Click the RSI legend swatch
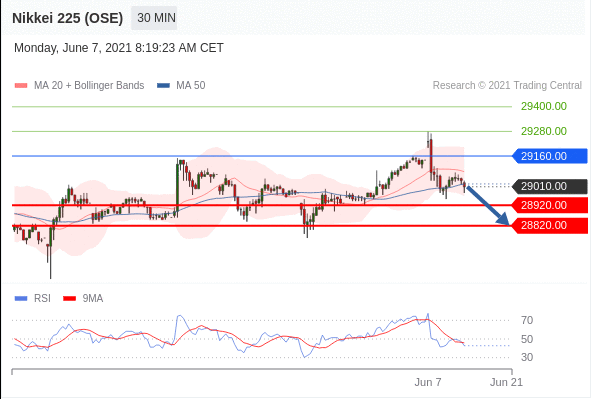601x401 pixels. [x=21, y=298]
